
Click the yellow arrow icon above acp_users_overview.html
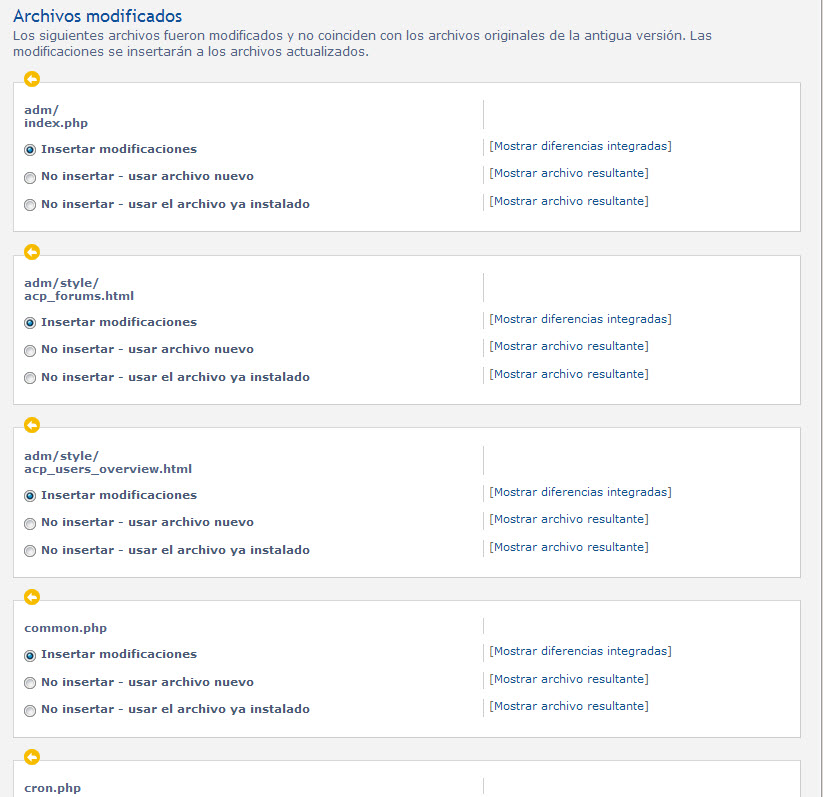point(31,425)
